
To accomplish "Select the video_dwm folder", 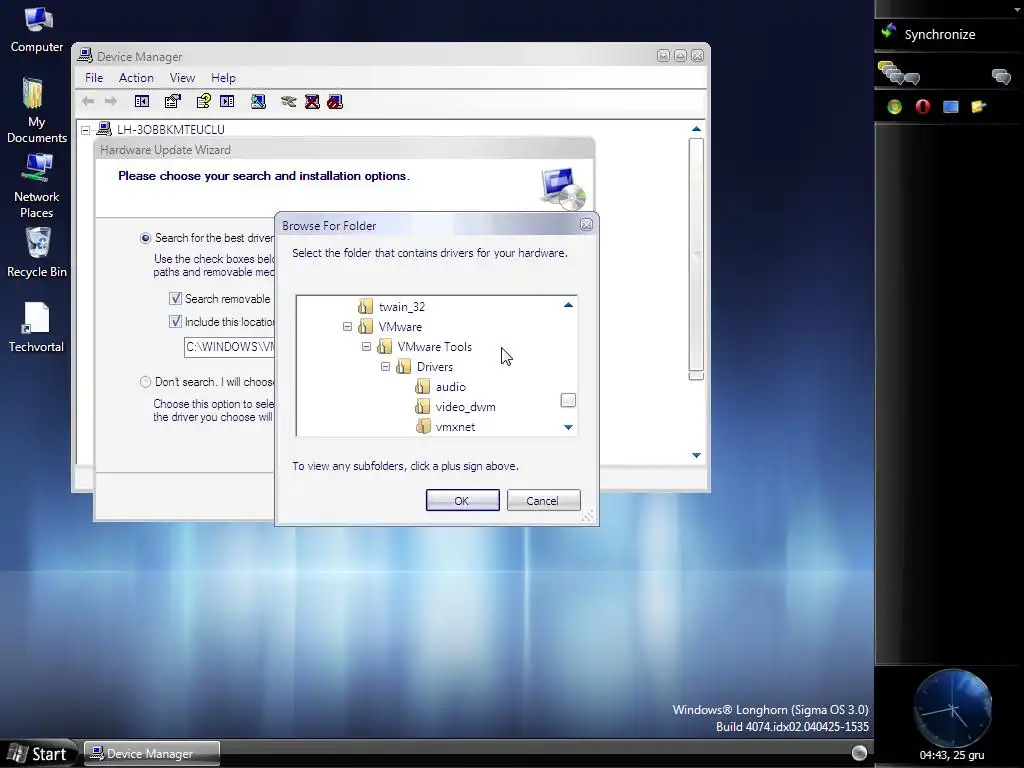I will pos(466,407).
